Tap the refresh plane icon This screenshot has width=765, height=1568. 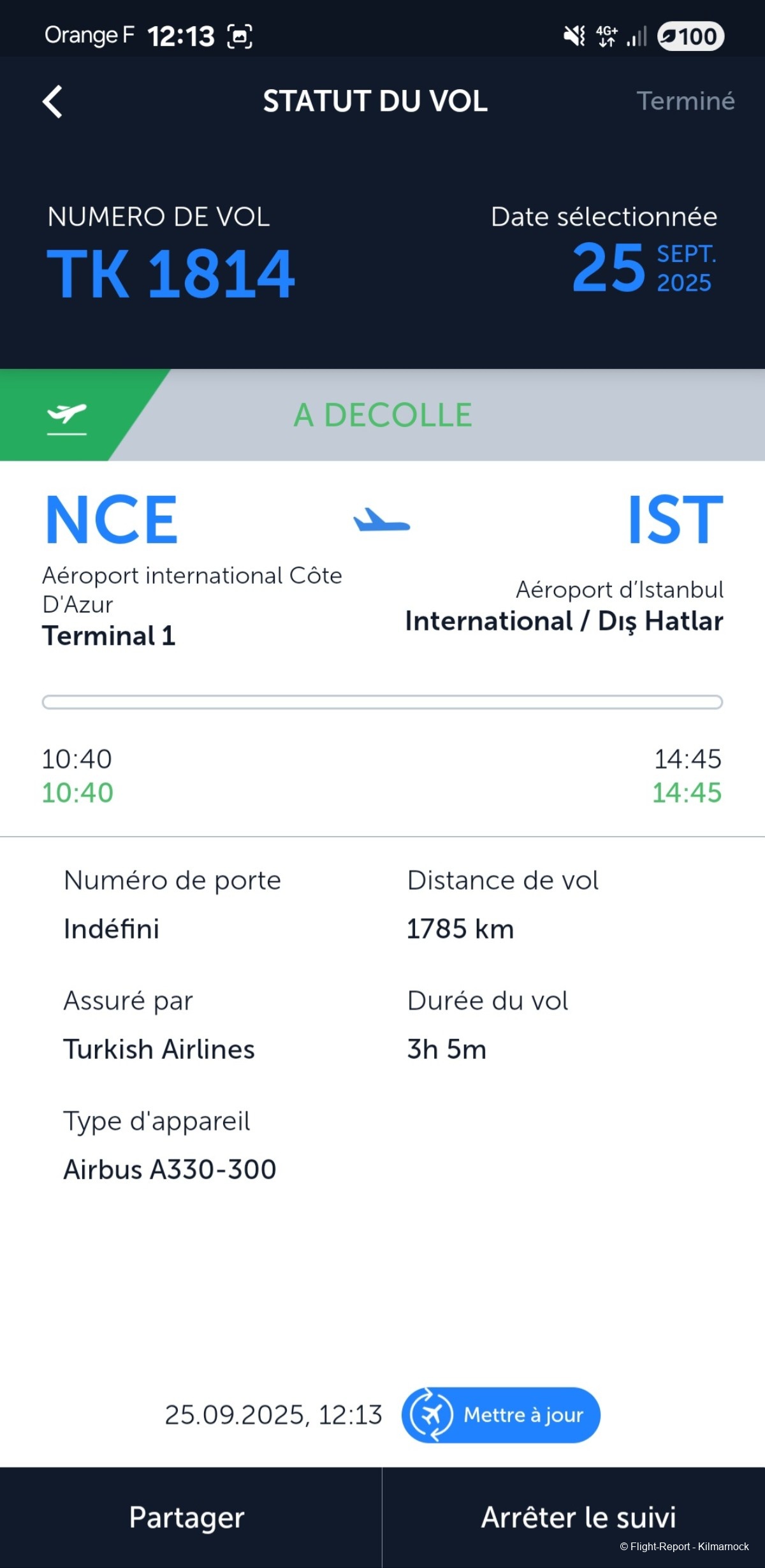[x=431, y=1415]
